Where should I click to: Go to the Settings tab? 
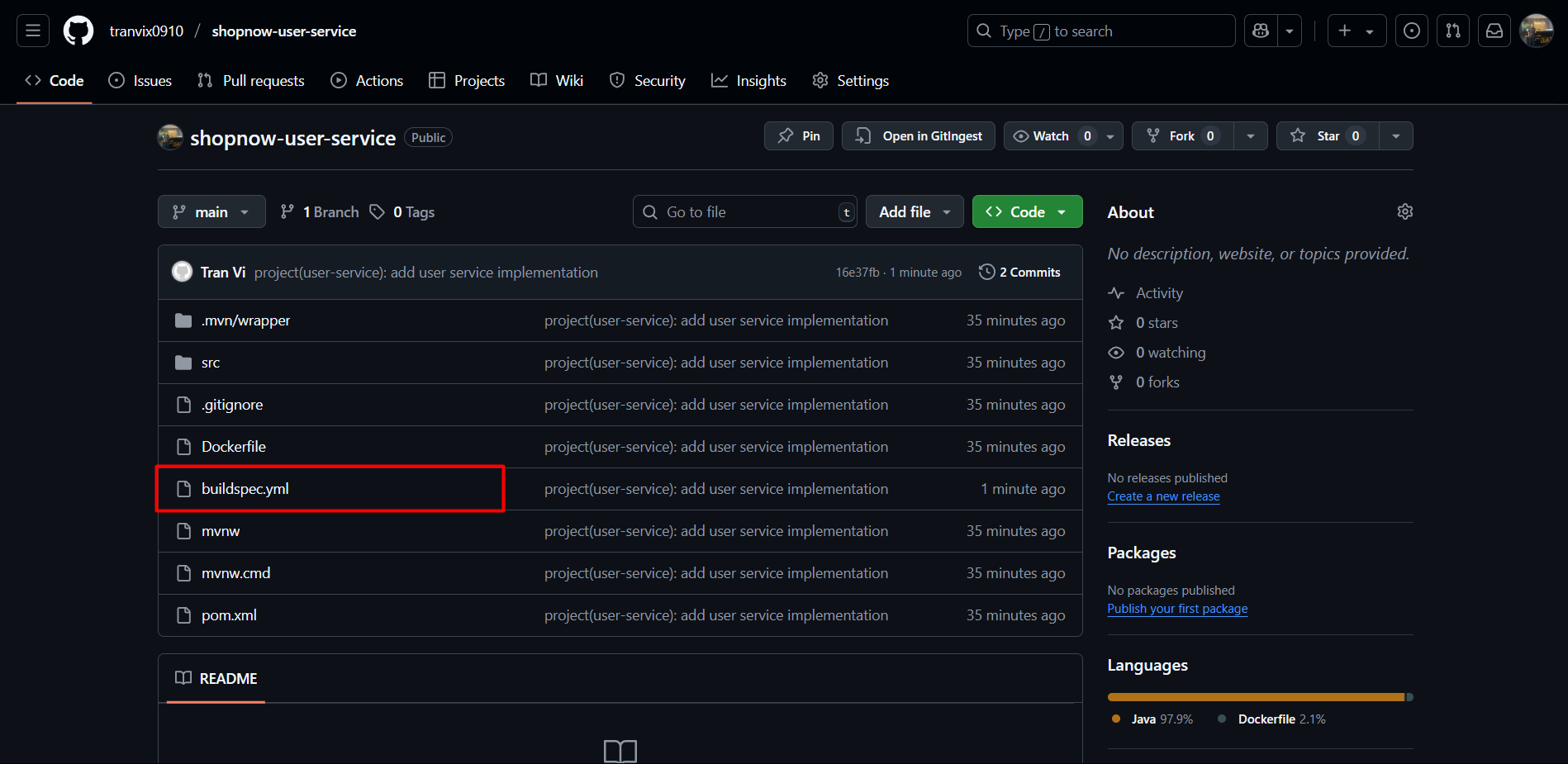coord(851,81)
